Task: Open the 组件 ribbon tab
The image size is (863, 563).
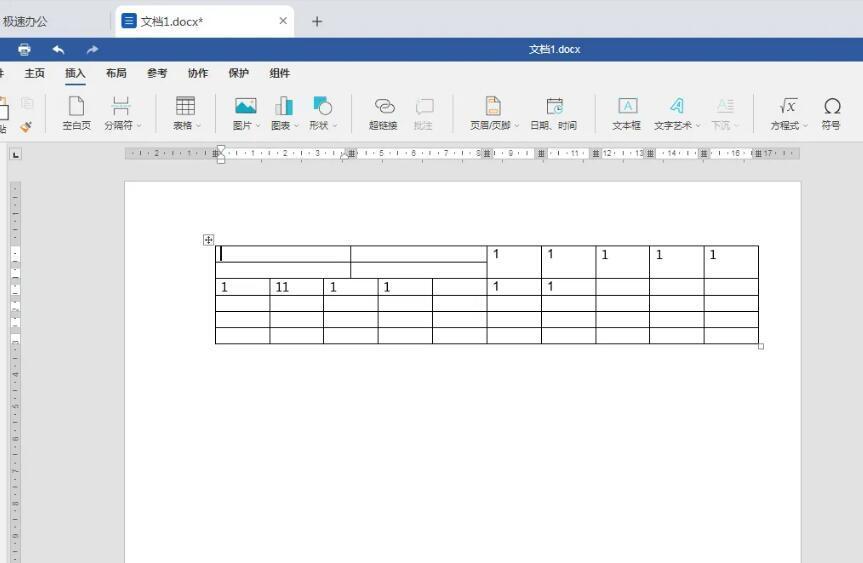Action: pyautogui.click(x=280, y=73)
